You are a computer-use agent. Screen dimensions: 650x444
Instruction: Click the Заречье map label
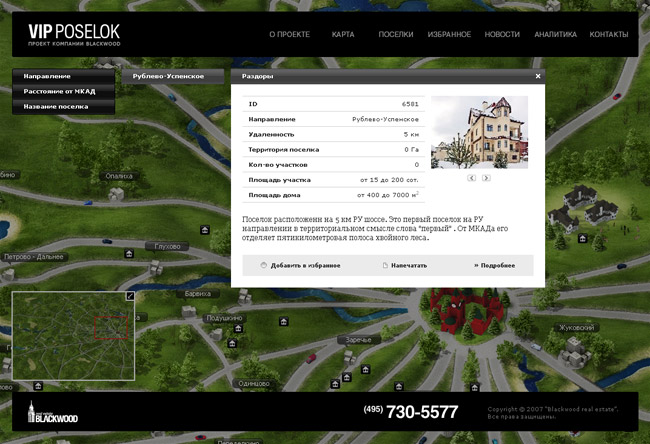point(359,340)
